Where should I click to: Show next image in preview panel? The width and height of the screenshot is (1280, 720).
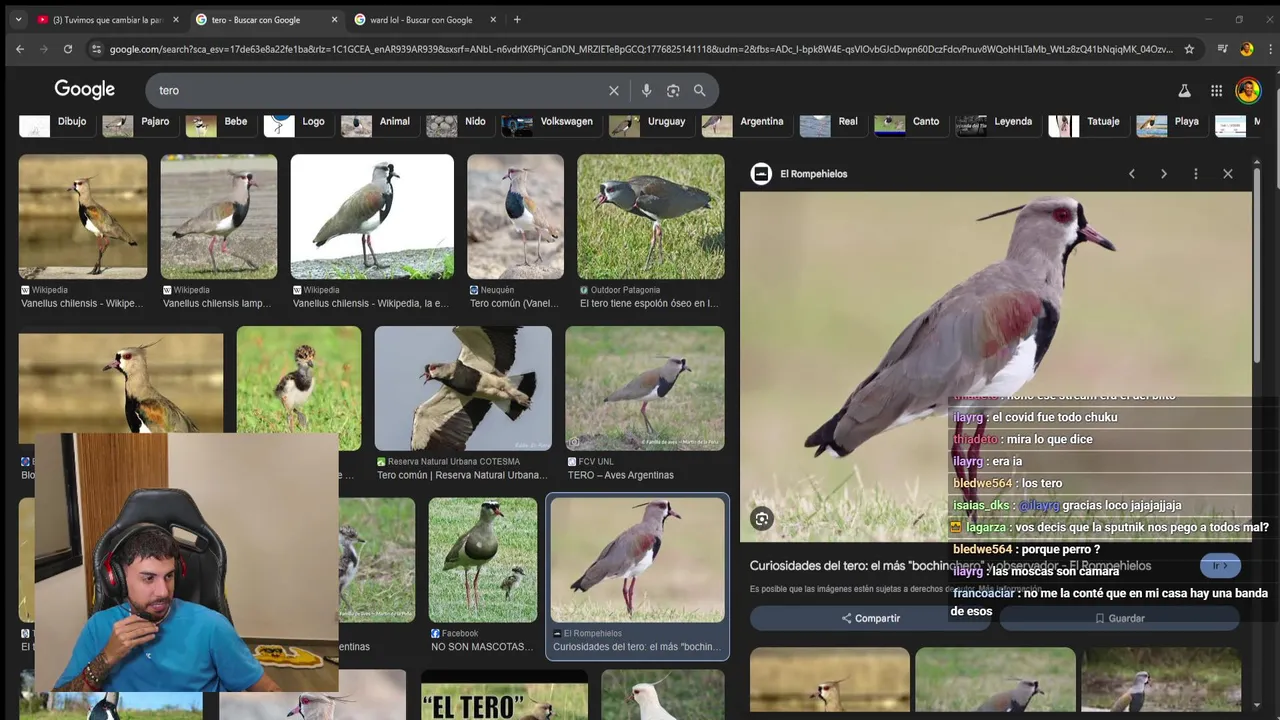pos(1164,174)
